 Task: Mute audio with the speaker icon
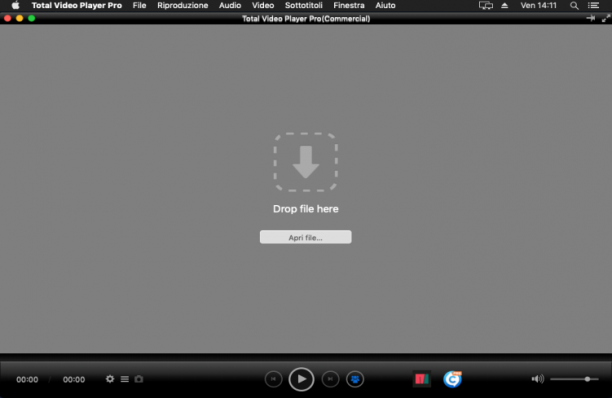point(537,379)
